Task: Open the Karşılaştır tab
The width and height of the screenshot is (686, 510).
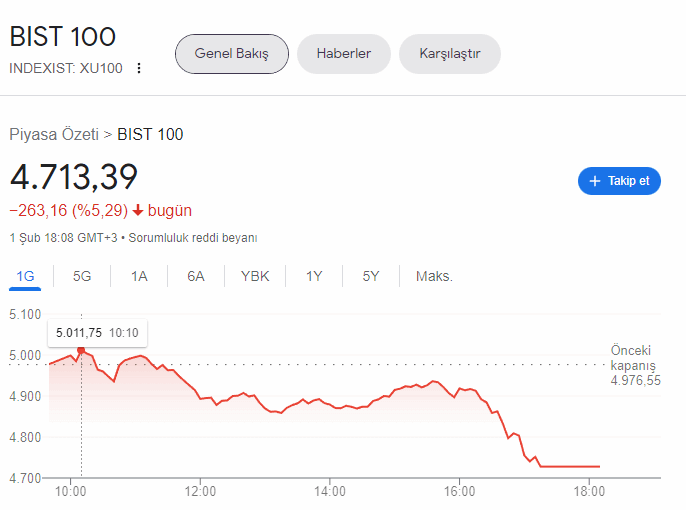Action: click(x=449, y=54)
